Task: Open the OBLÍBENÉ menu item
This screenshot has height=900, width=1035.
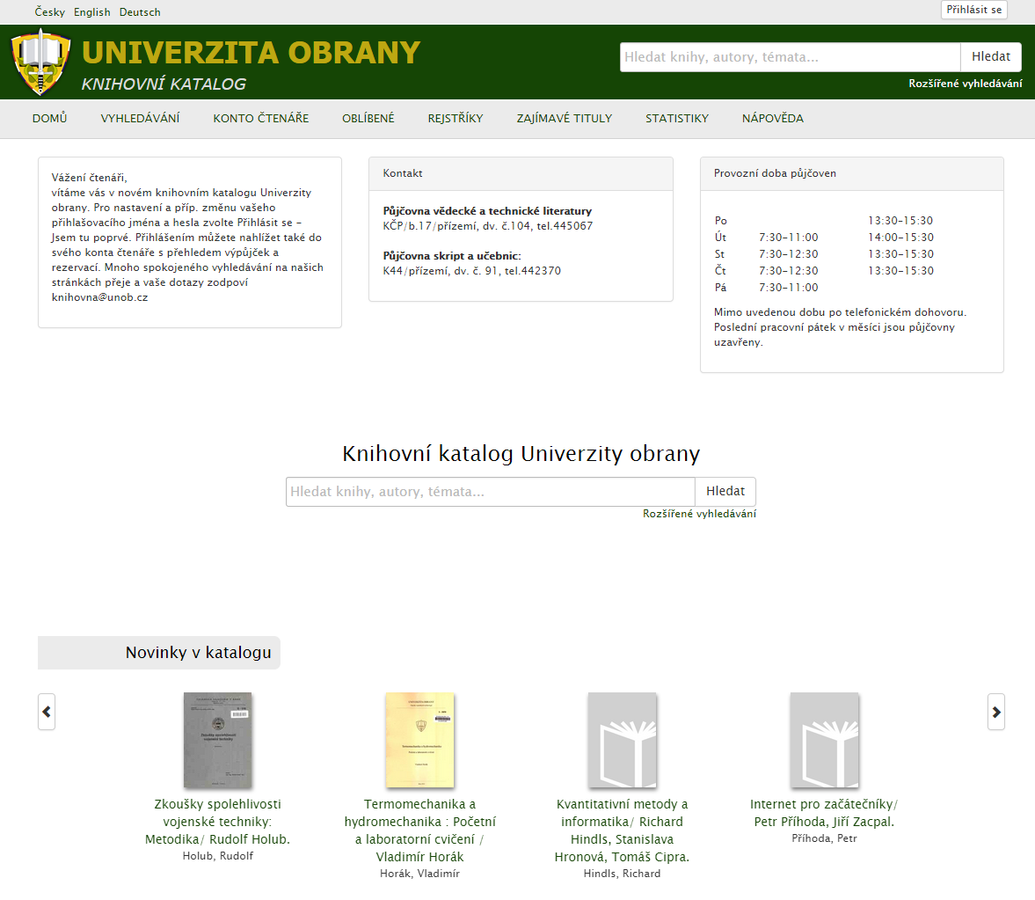Action: coord(368,118)
